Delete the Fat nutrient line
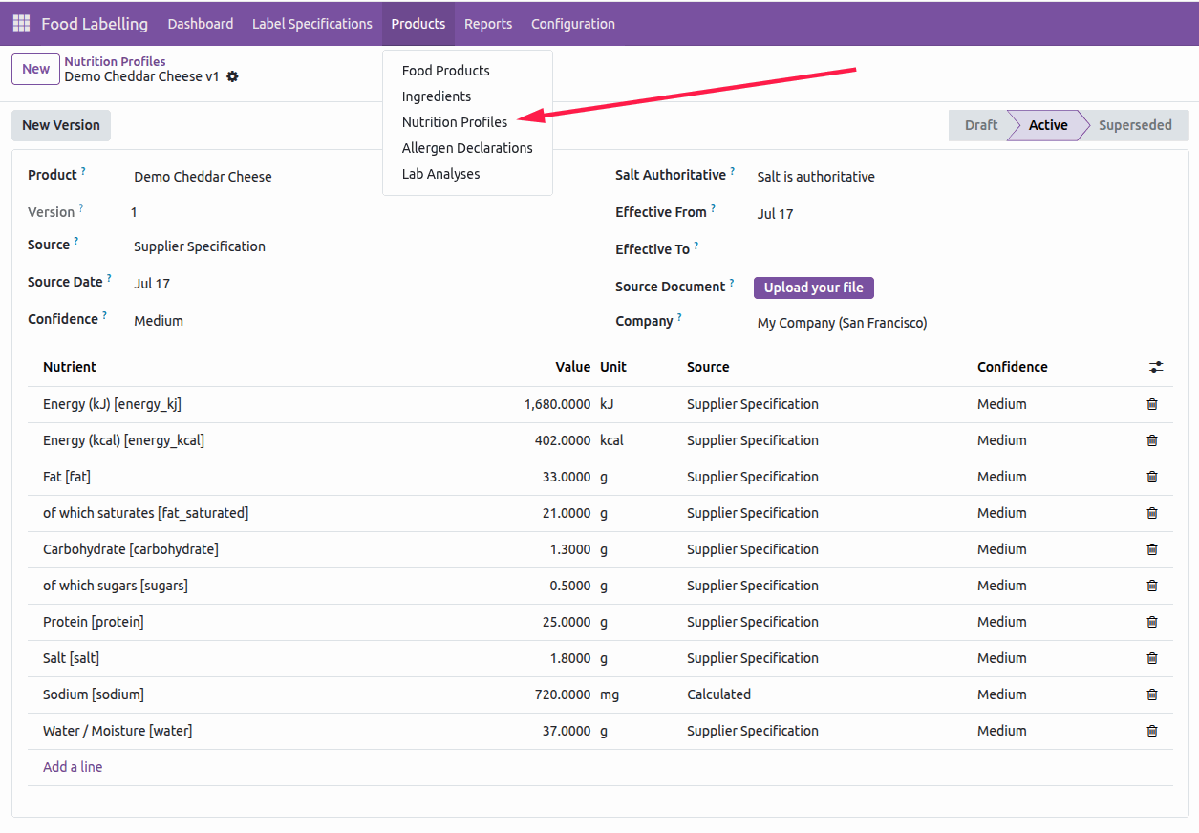The height and width of the screenshot is (833, 1199). click(1152, 477)
